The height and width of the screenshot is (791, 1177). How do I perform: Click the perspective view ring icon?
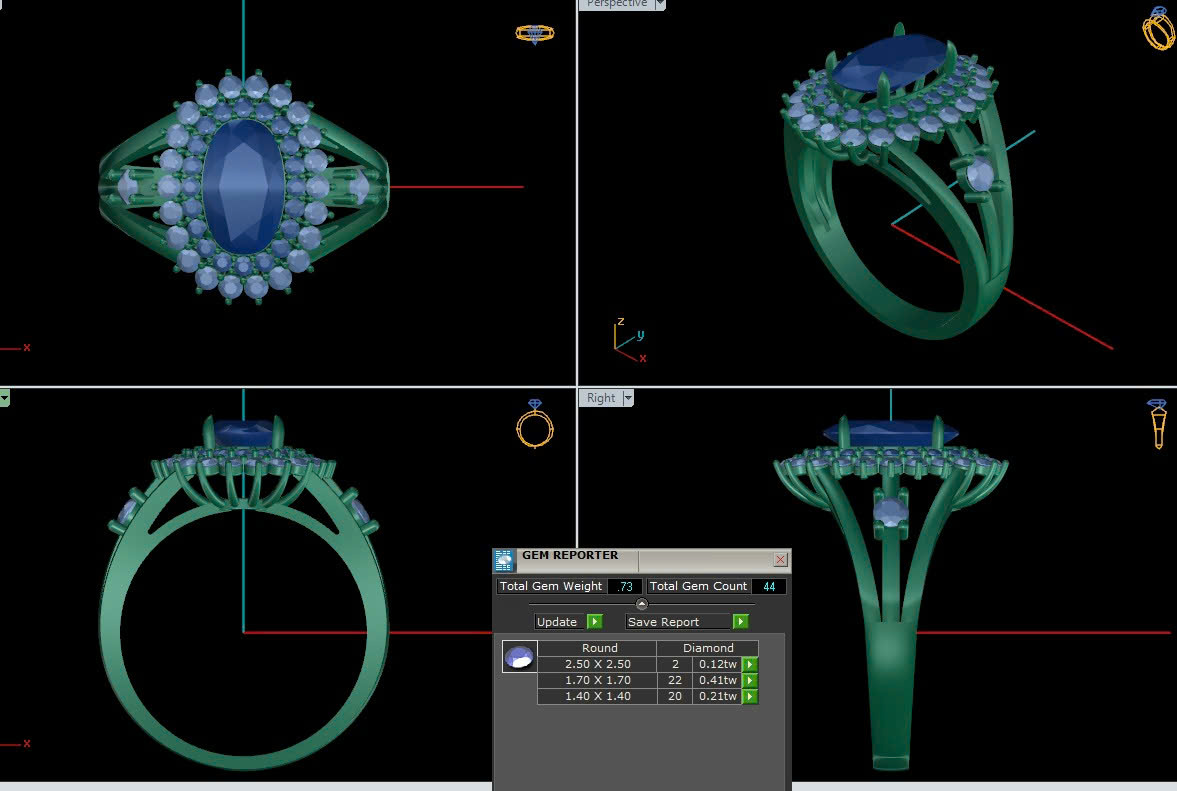tap(1158, 29)
